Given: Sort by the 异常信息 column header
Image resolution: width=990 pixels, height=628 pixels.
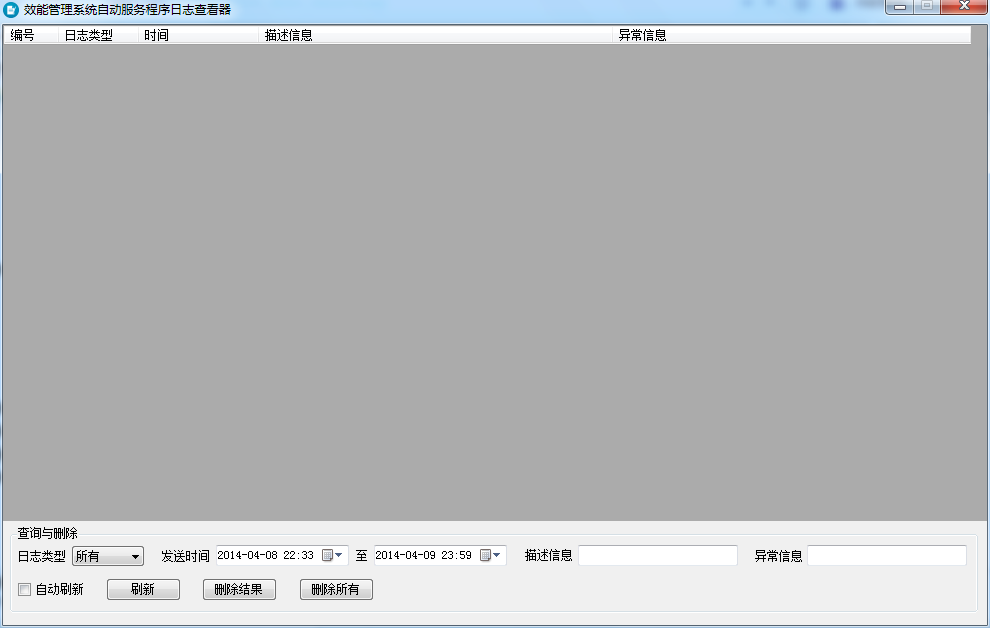Looking at the screenshot, I should click(x=792, y=35).
